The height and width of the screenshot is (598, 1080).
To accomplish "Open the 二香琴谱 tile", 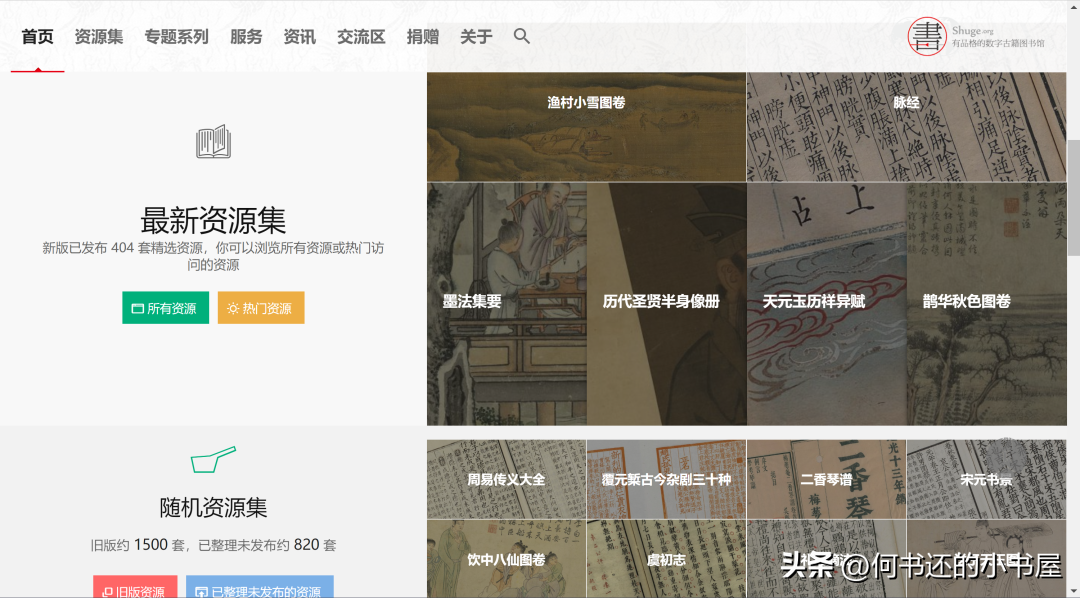I will click(827, 480).
